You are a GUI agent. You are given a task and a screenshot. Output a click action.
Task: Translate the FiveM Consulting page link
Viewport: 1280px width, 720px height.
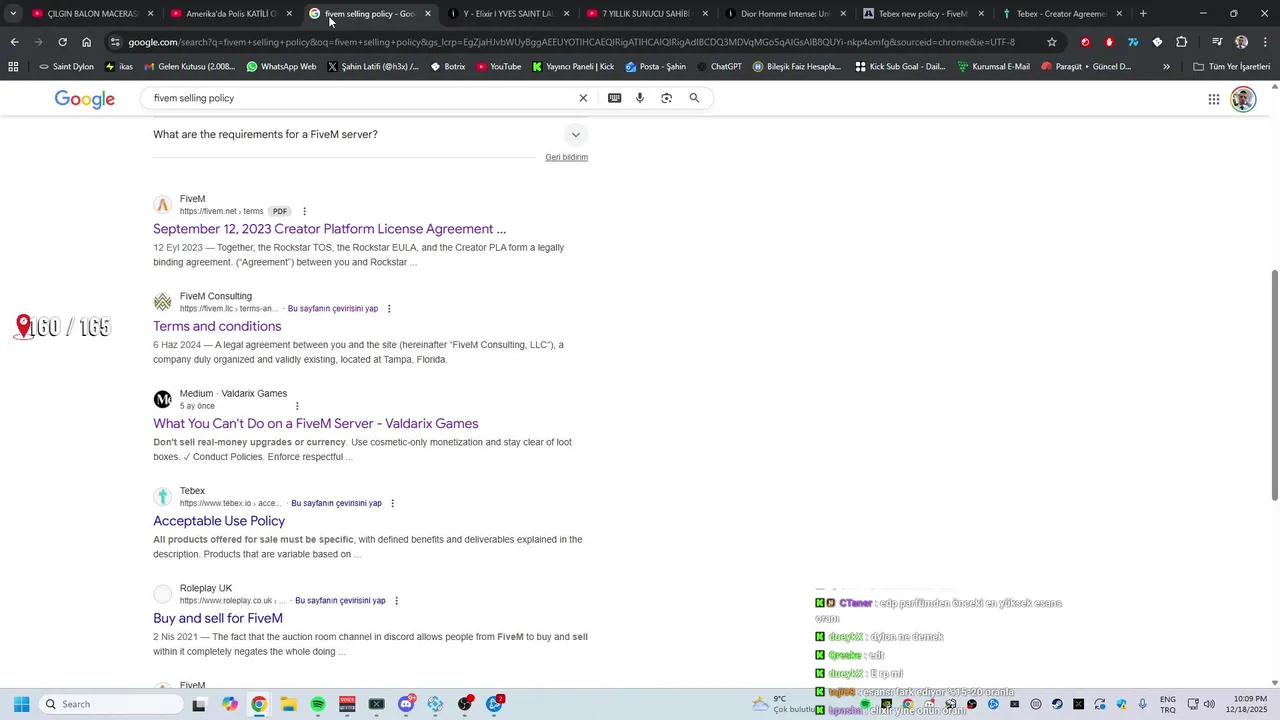(x=333, y=309)
